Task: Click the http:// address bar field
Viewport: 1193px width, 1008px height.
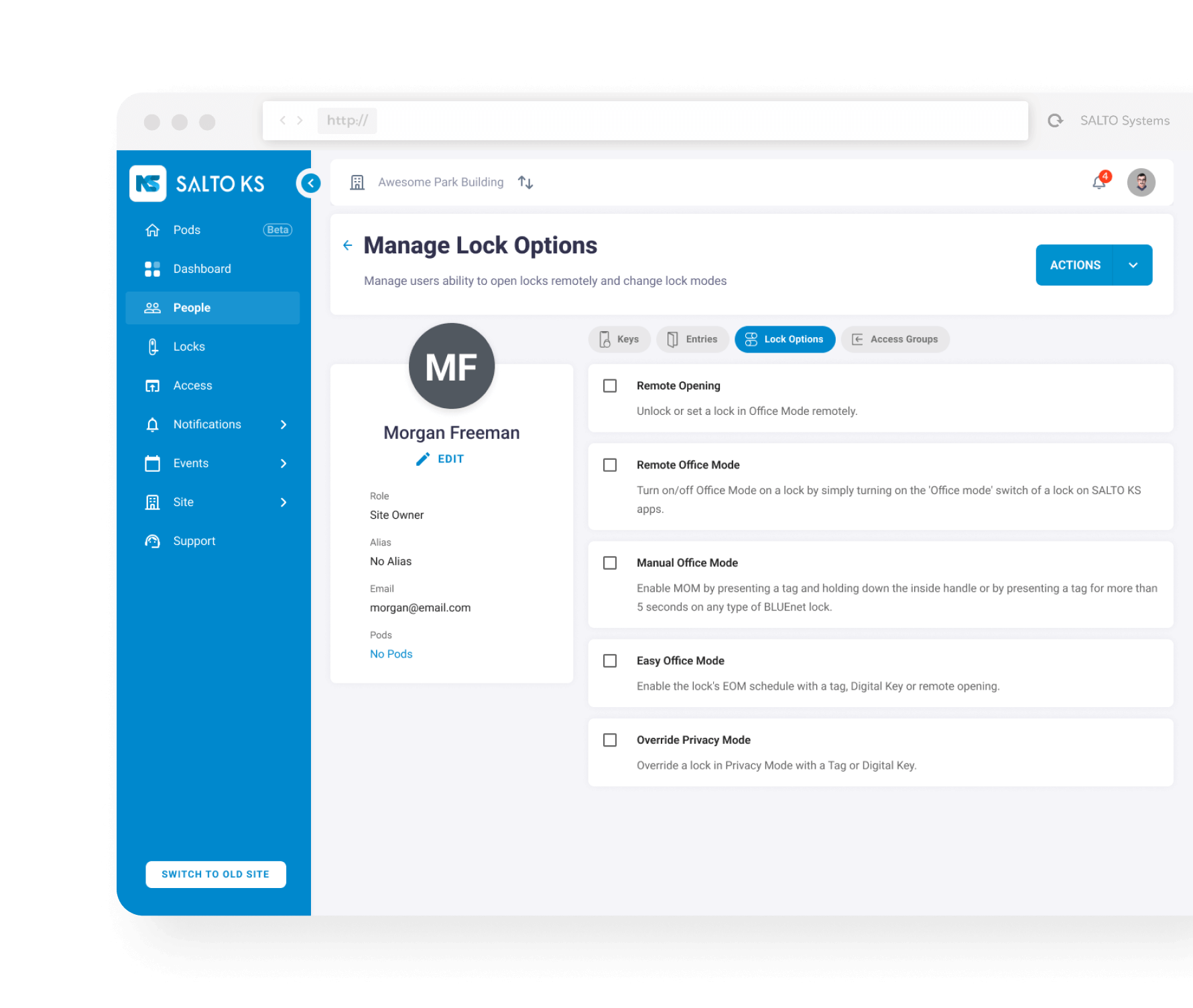Action: tap(645, 121)
